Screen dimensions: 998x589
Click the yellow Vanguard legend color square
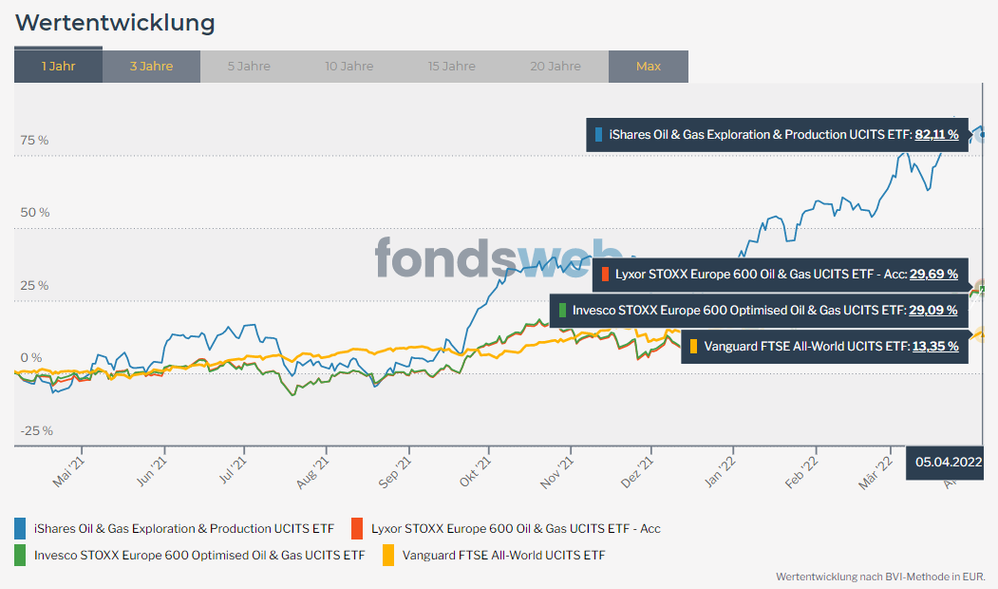[388, 555]
